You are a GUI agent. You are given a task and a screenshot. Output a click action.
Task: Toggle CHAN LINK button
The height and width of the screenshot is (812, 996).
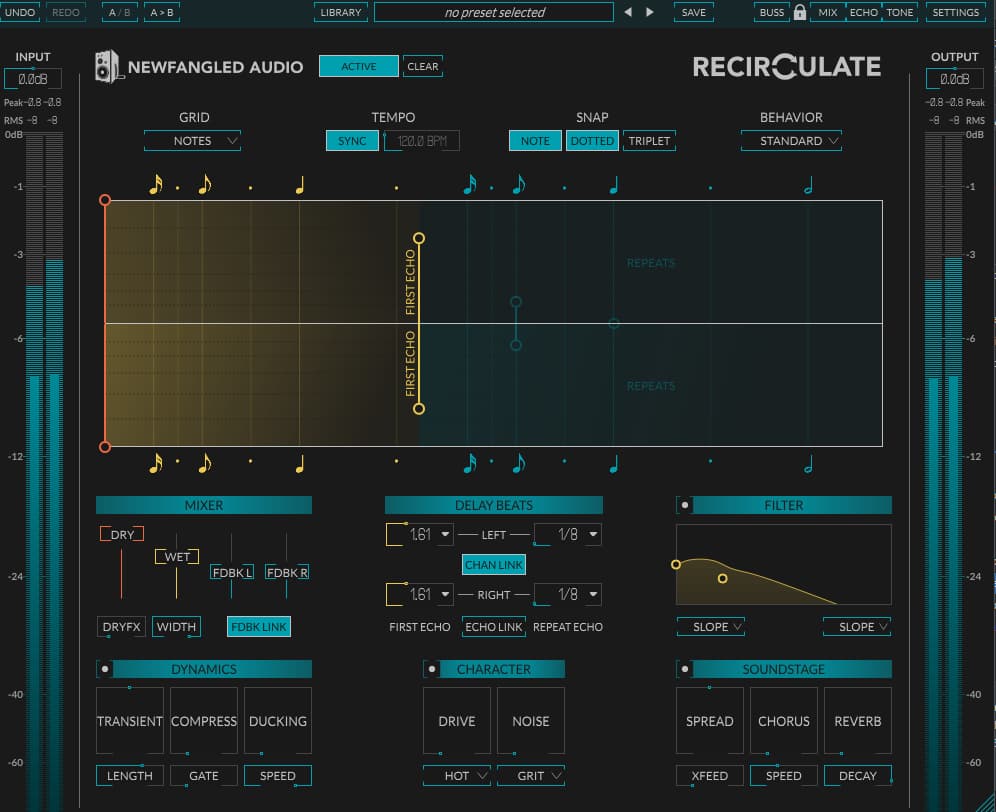pyautogui.click(x=494, y=564)
